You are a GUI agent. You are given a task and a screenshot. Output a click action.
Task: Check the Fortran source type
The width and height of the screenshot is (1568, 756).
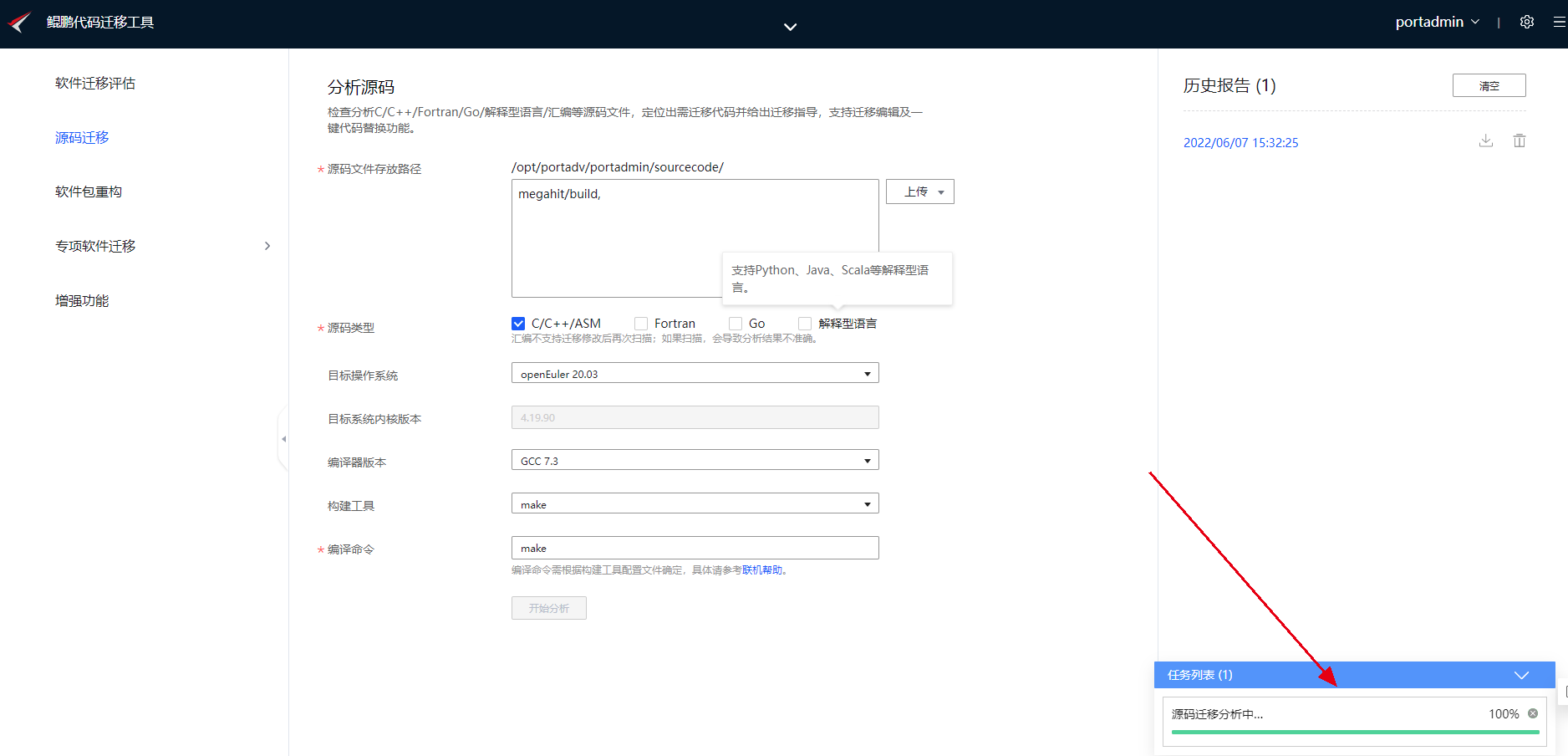(641, 324)
